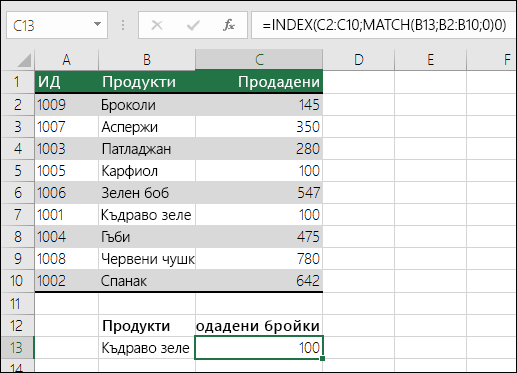Select the sold value 547
The height and width of the screenshot is (373, 517).
[x=259, y=193]
